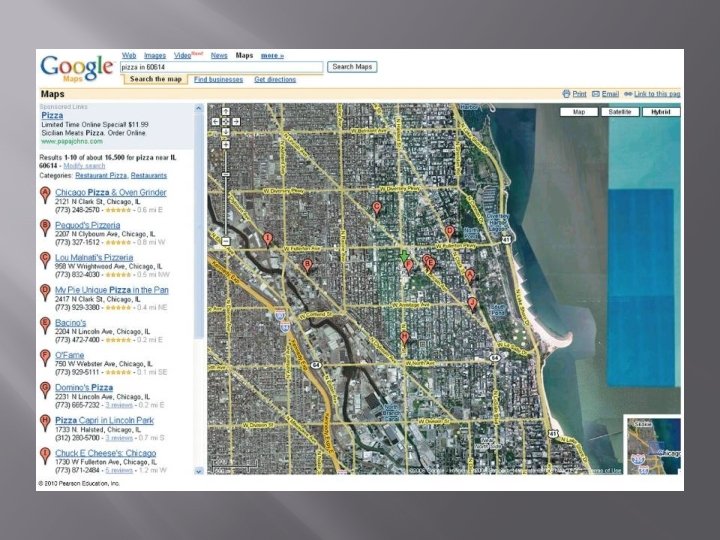
Task: Open Pizza Capri in Lincoln Park result
Action: pos(105,421)
